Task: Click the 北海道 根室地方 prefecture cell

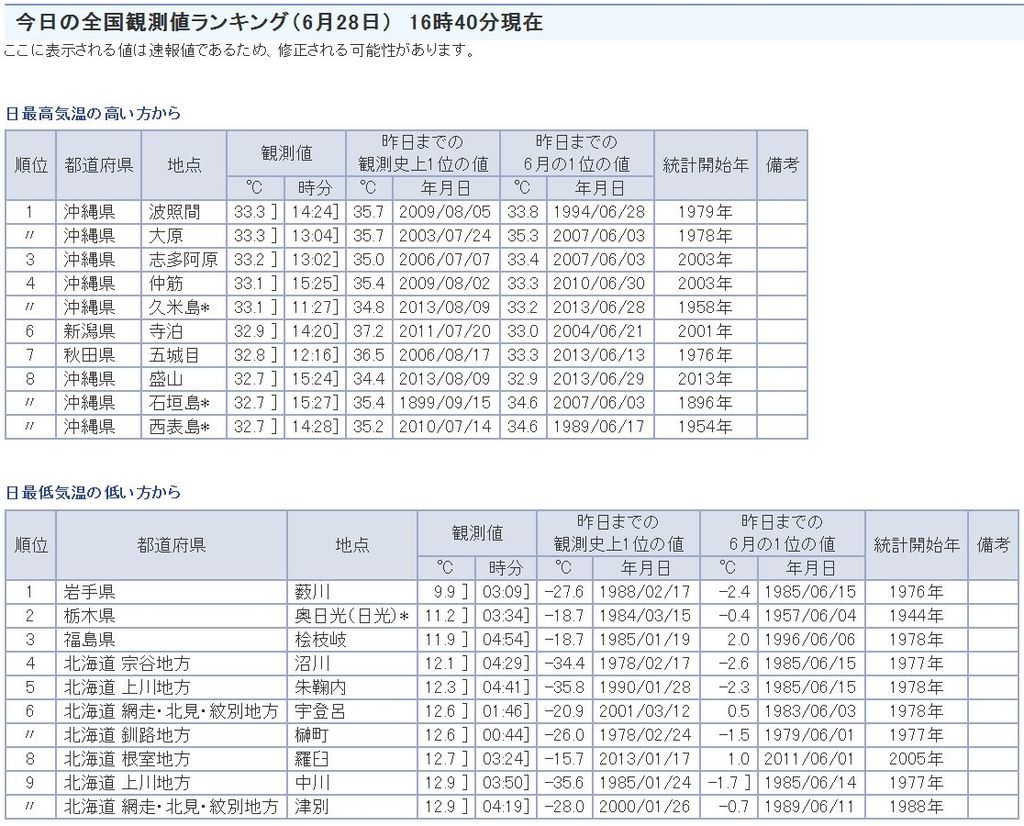Action: point(127,759)
